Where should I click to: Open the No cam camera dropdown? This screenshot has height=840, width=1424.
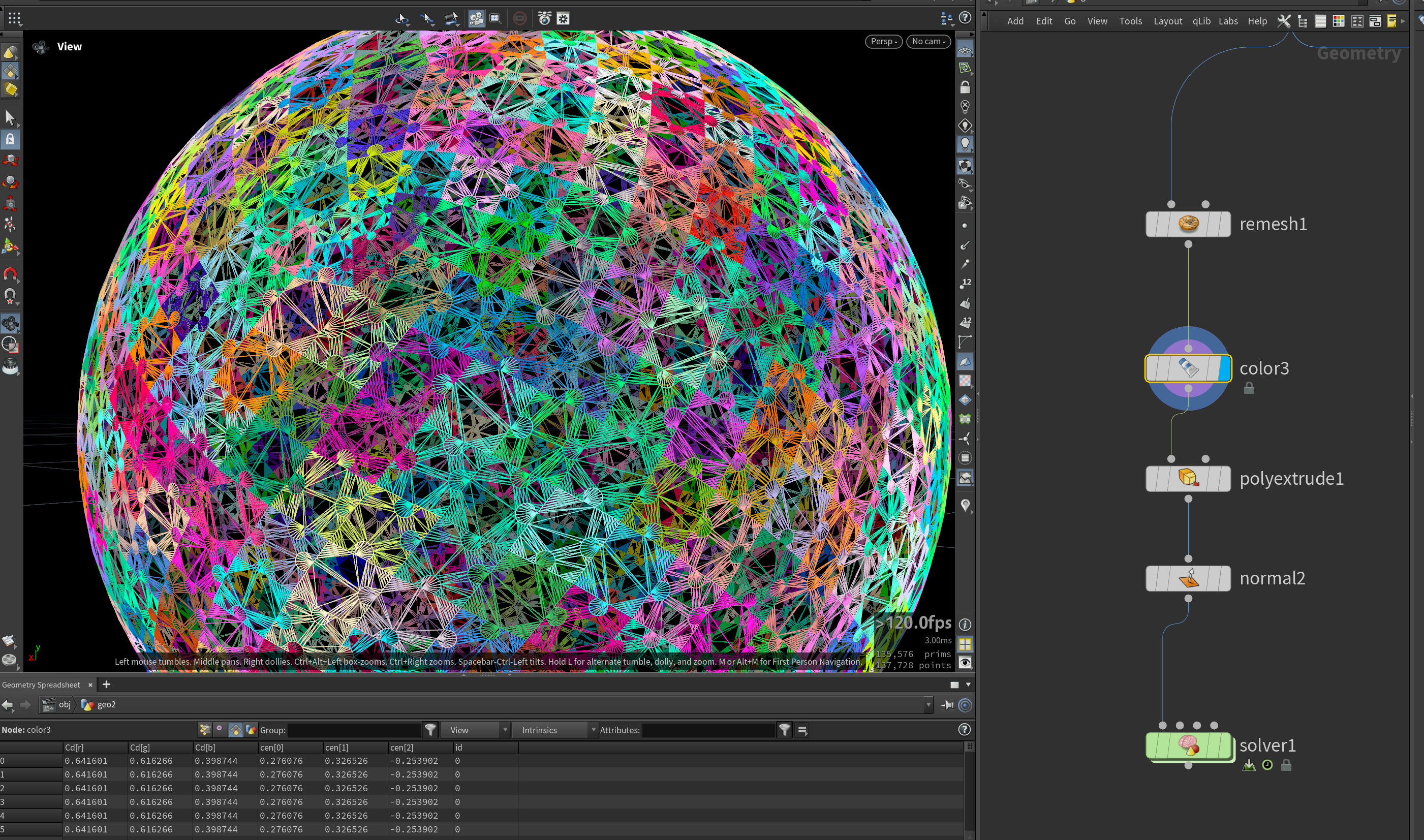pyautogui.click(x=928, y=41)
